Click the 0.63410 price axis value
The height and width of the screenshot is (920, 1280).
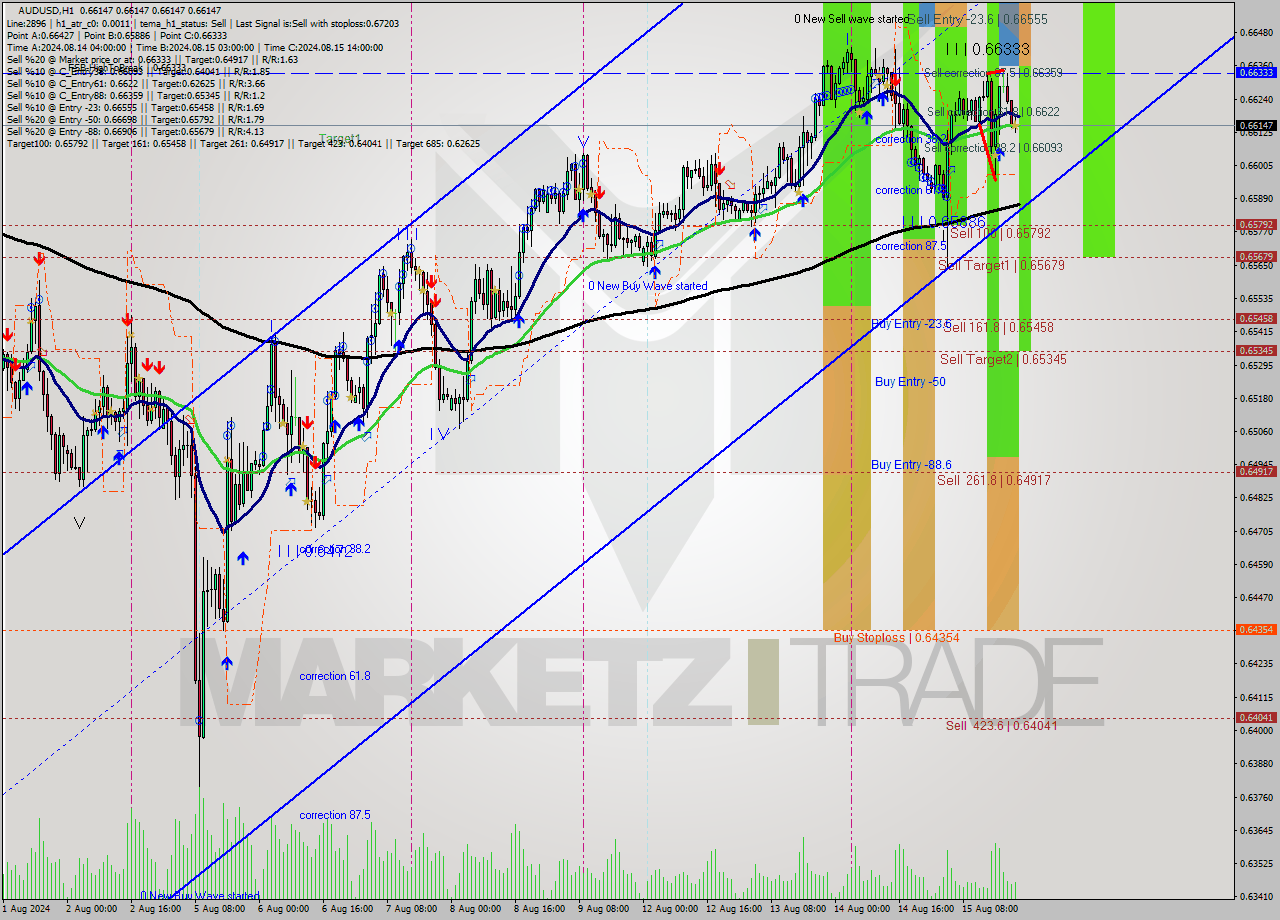point(1256,897)
